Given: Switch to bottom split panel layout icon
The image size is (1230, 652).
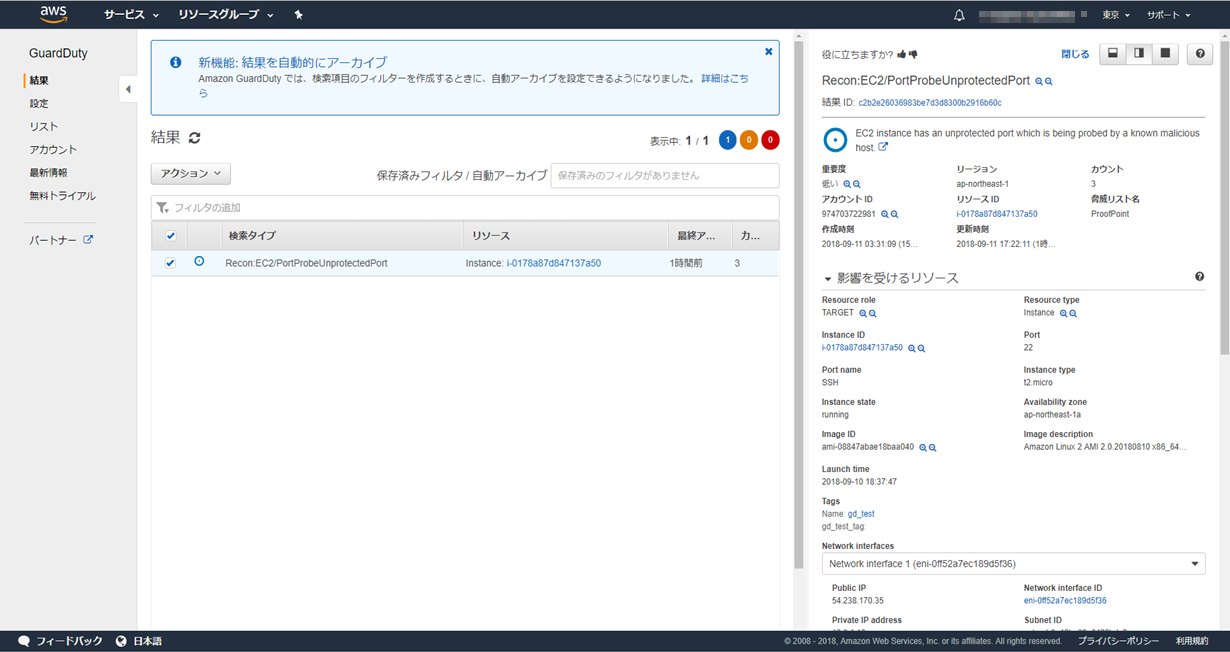Looking at the screenshot, I should (x=1112, y=54).
